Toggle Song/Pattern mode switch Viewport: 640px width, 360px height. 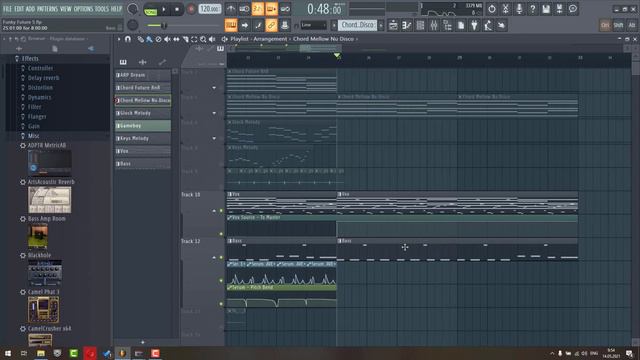(151, 9)
